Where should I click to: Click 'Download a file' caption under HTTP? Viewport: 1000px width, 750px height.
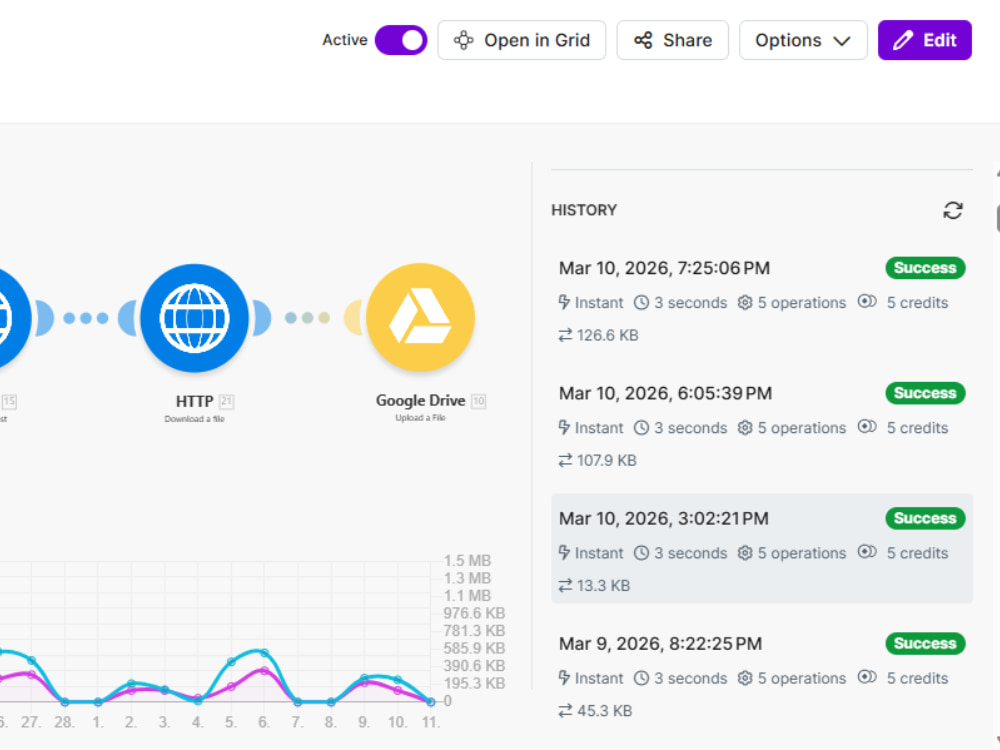195,419
